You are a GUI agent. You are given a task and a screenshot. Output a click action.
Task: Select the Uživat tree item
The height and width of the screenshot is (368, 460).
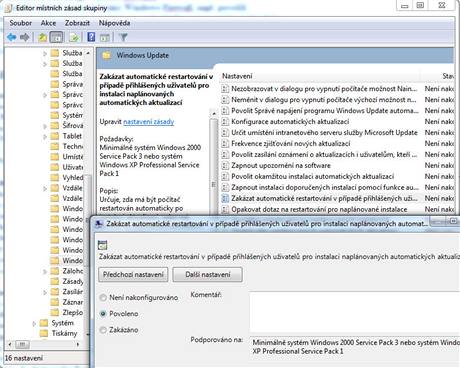72,167
